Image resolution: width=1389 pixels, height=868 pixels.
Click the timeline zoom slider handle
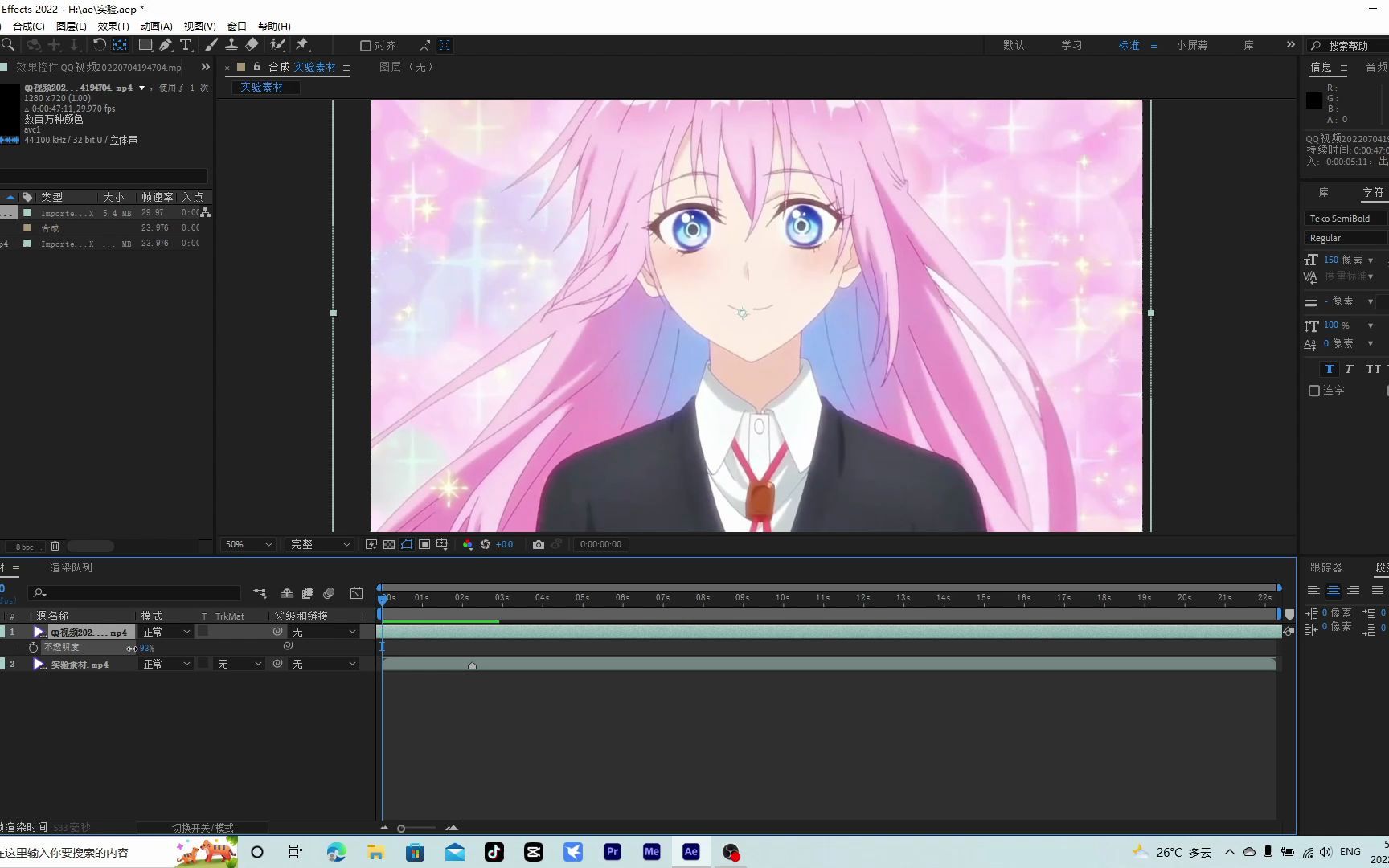[x=401, y=828]
